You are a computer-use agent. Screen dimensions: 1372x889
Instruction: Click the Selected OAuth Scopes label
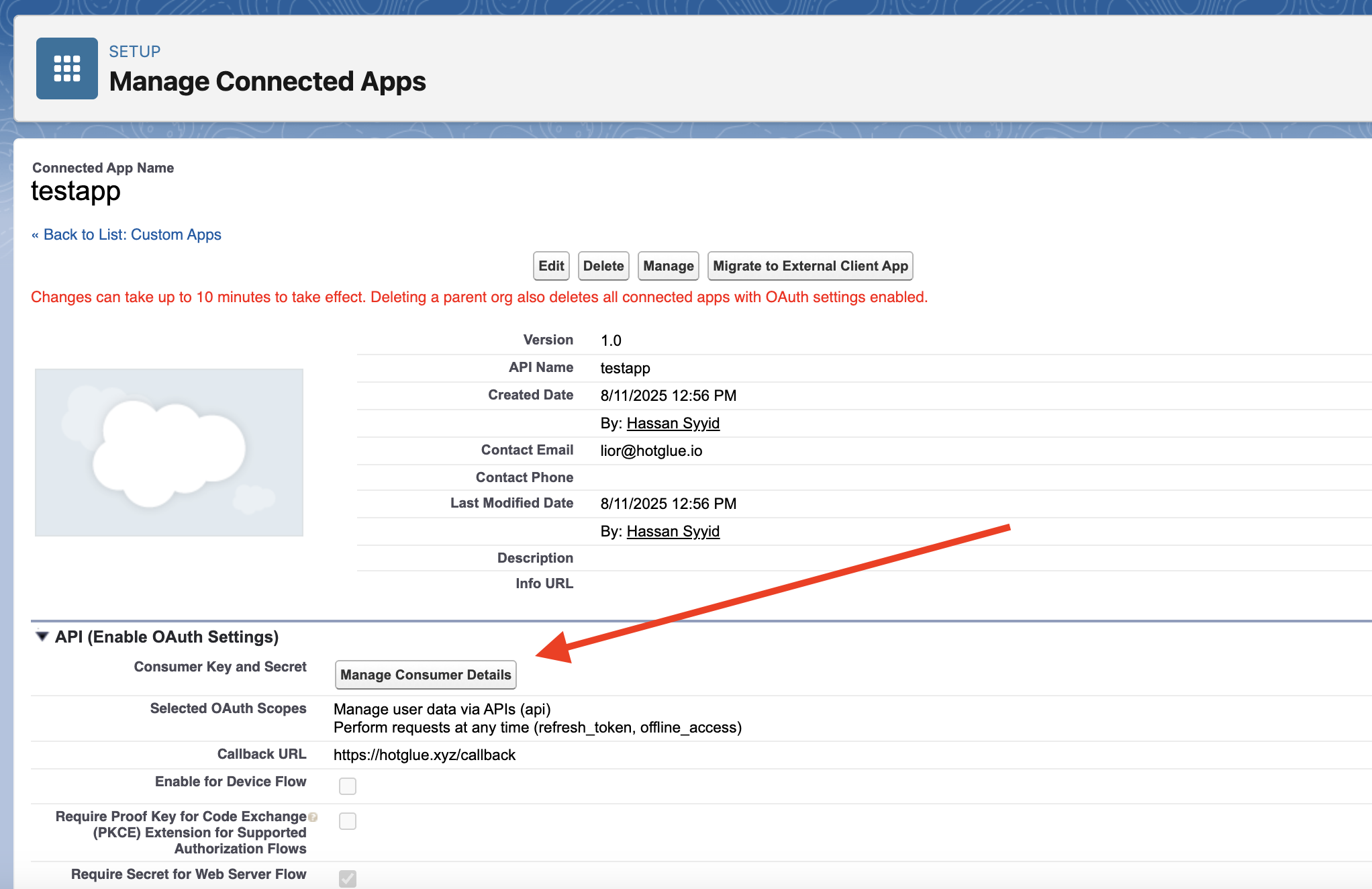click(228, 708)
